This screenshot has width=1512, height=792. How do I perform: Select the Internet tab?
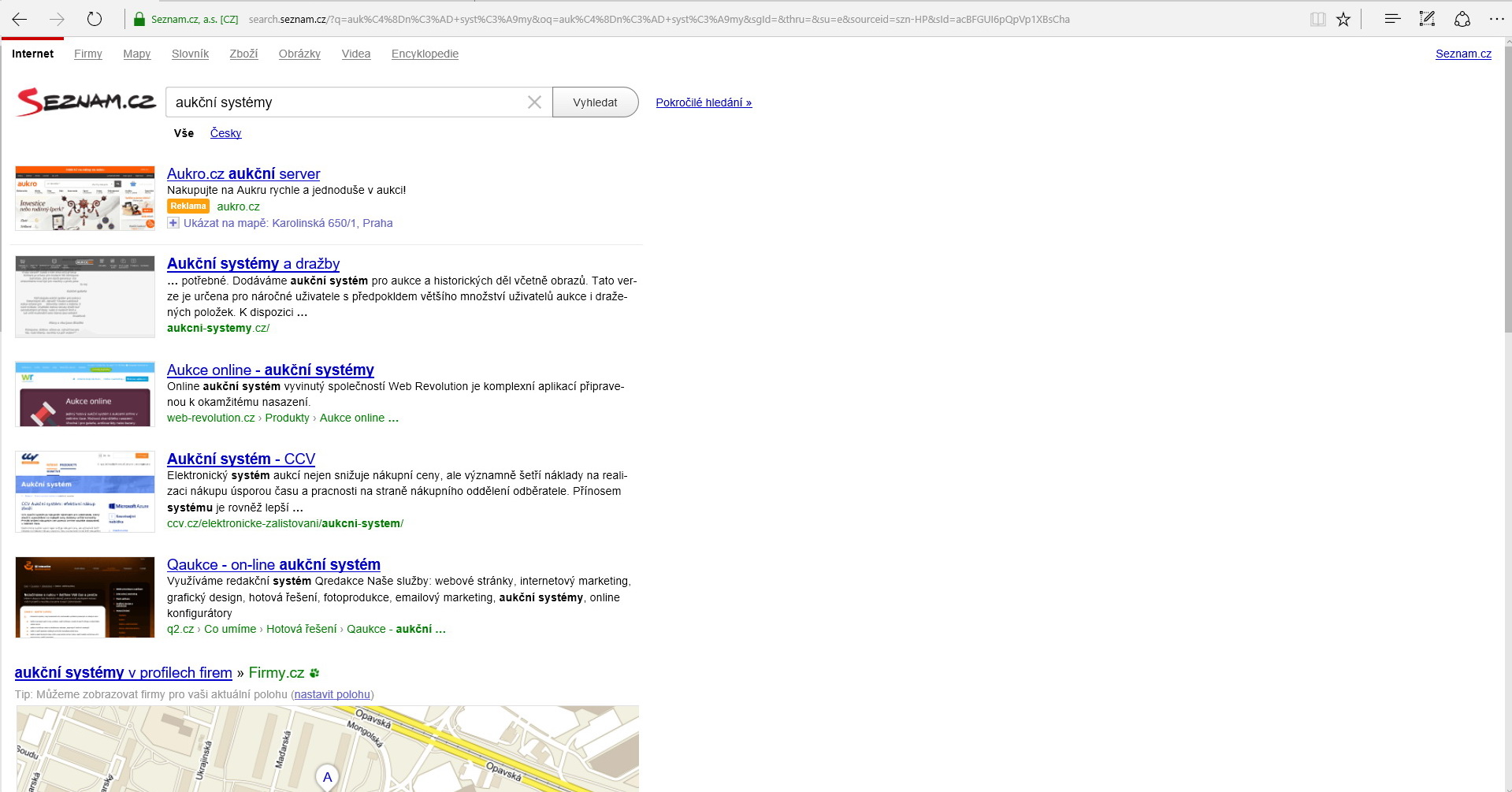click(33, 54)
